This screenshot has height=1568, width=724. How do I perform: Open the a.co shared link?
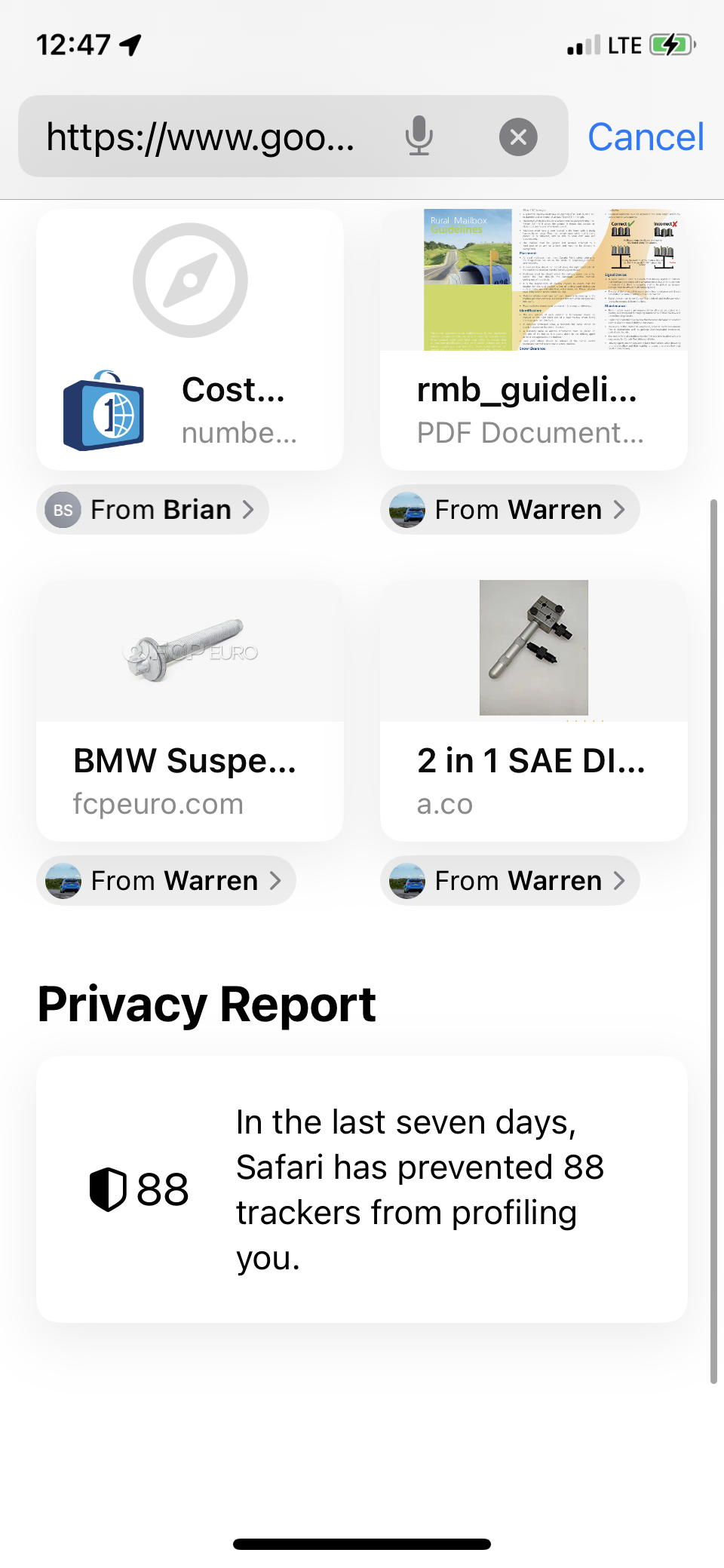point(445,804)
